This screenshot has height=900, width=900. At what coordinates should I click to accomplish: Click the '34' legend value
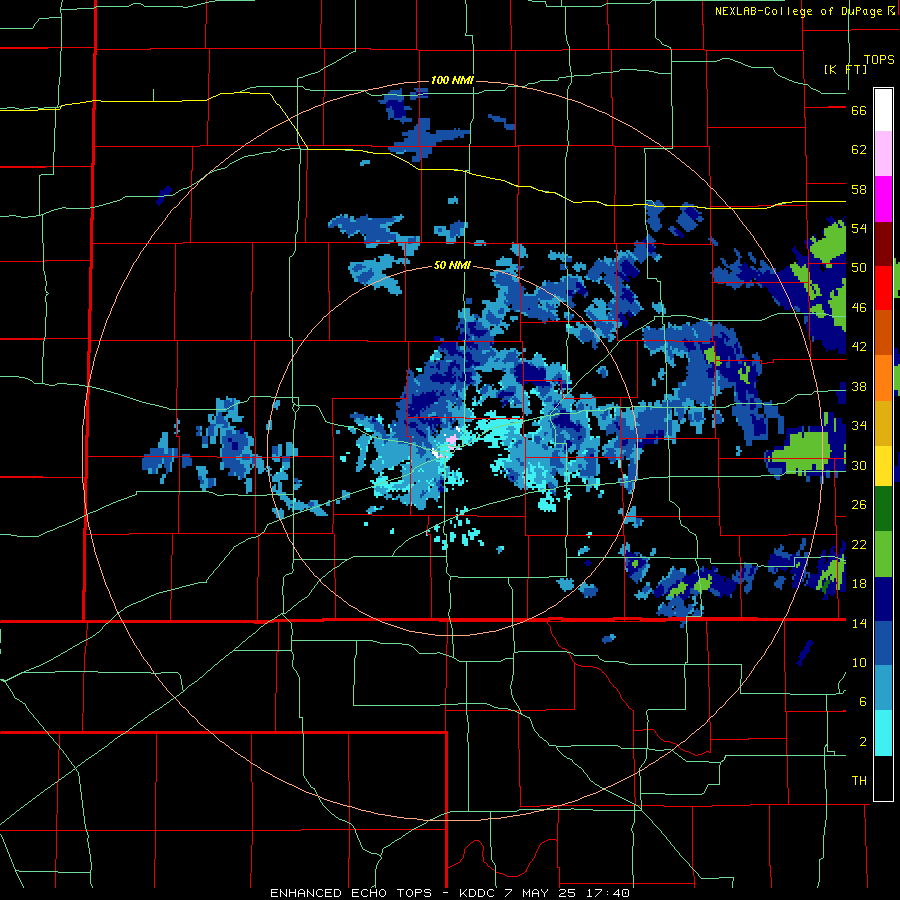pyautogui.click(x=859, y=425)
